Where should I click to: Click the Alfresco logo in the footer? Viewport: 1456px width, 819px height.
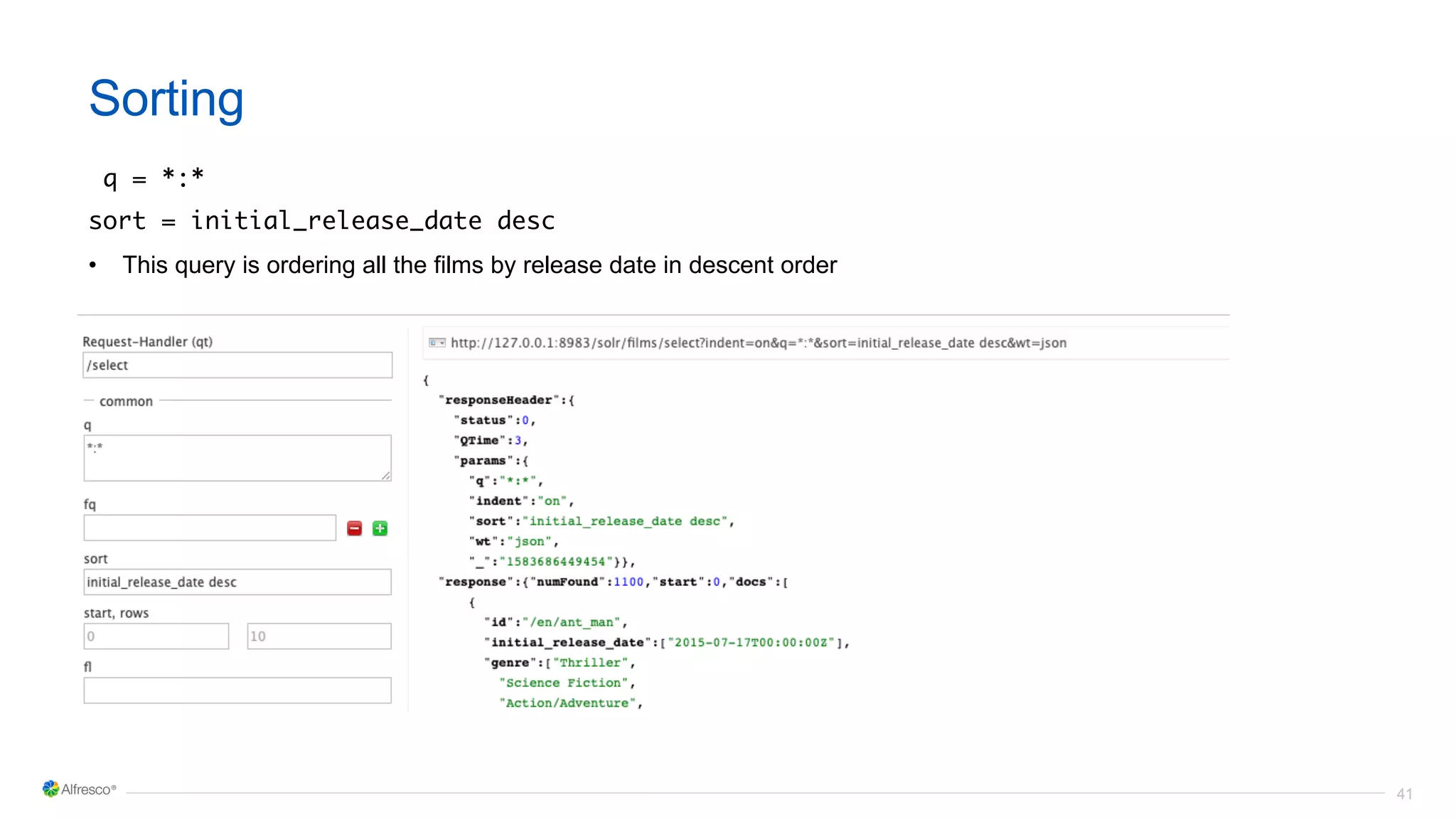(79, 789)
